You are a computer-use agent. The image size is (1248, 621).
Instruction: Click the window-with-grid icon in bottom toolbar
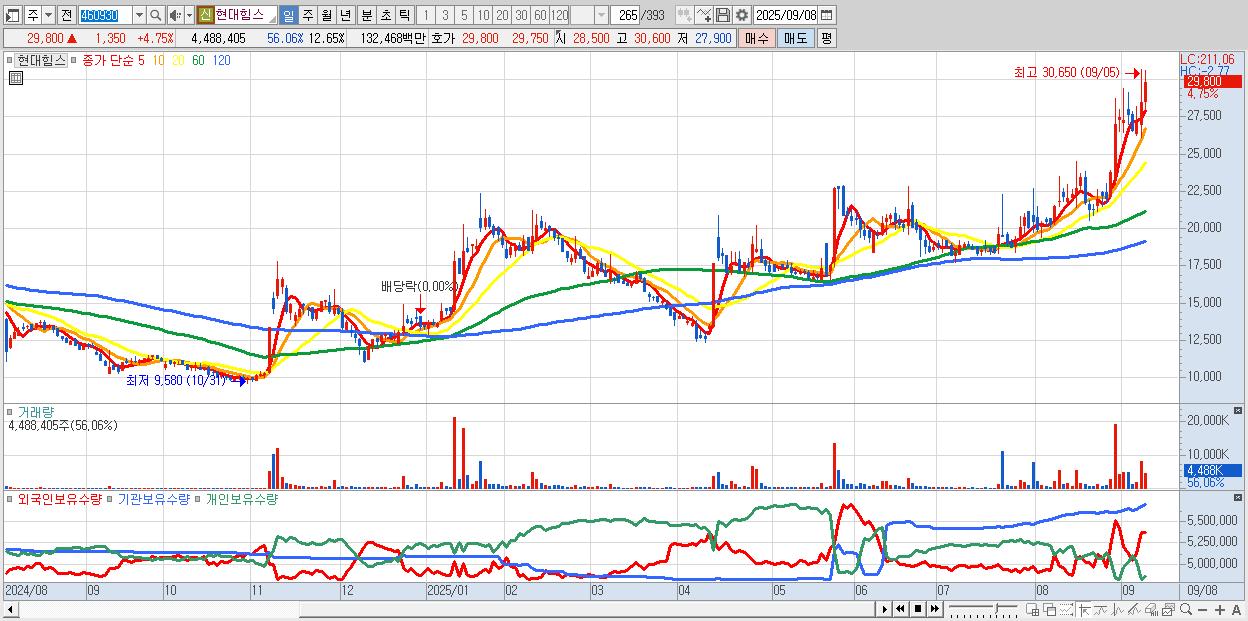point(1033,609)
